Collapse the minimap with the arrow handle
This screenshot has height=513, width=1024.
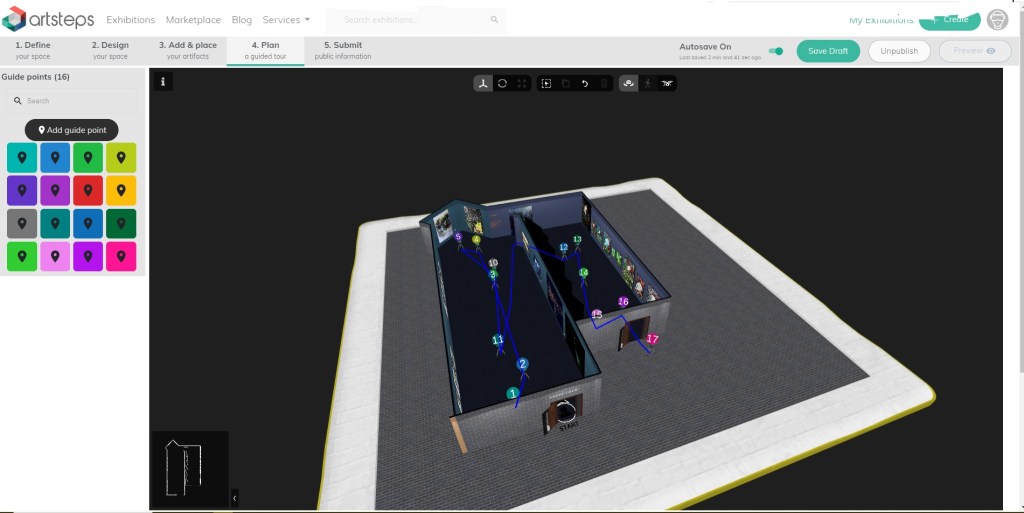[235, 497]
